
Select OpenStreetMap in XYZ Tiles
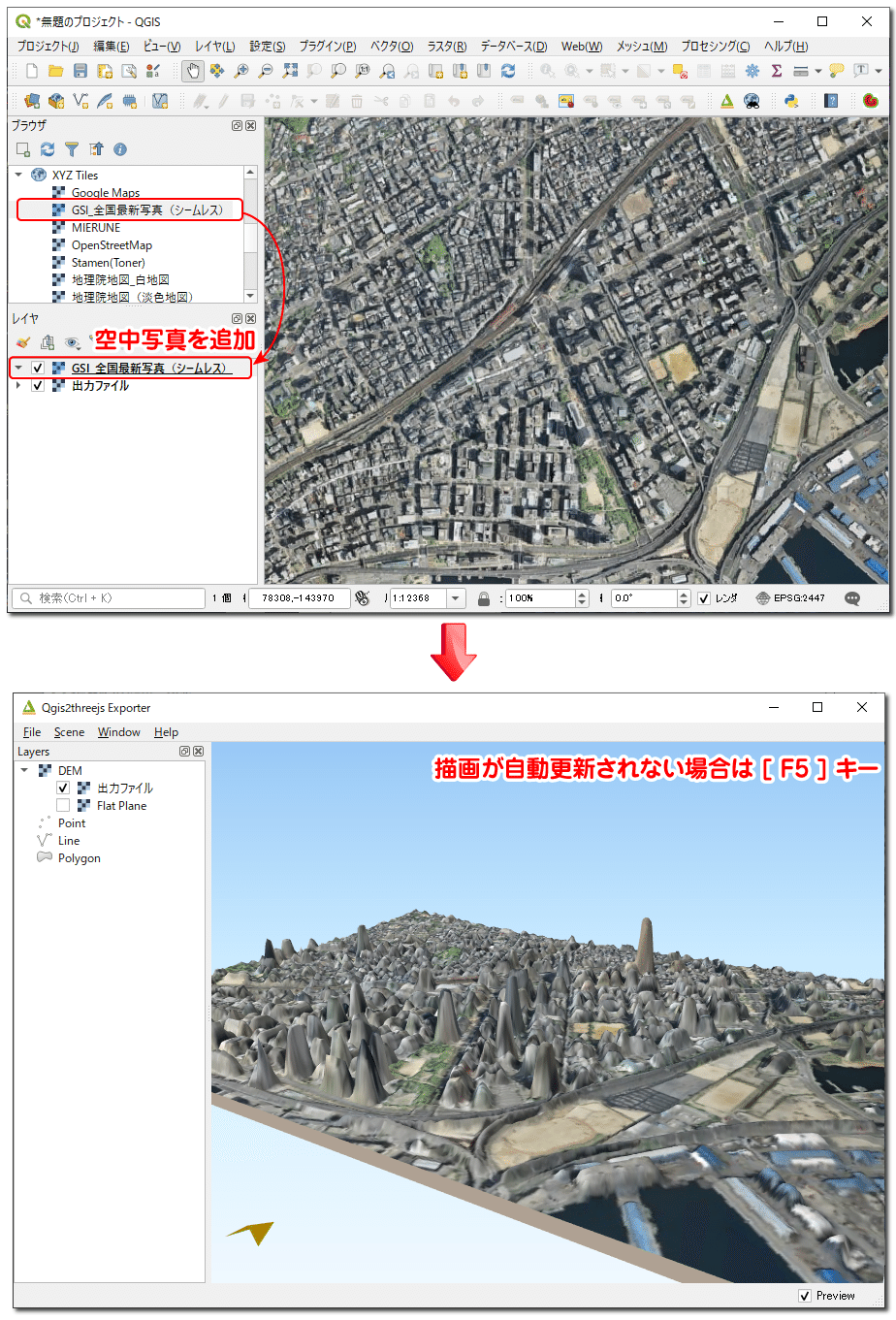(112, 245)
